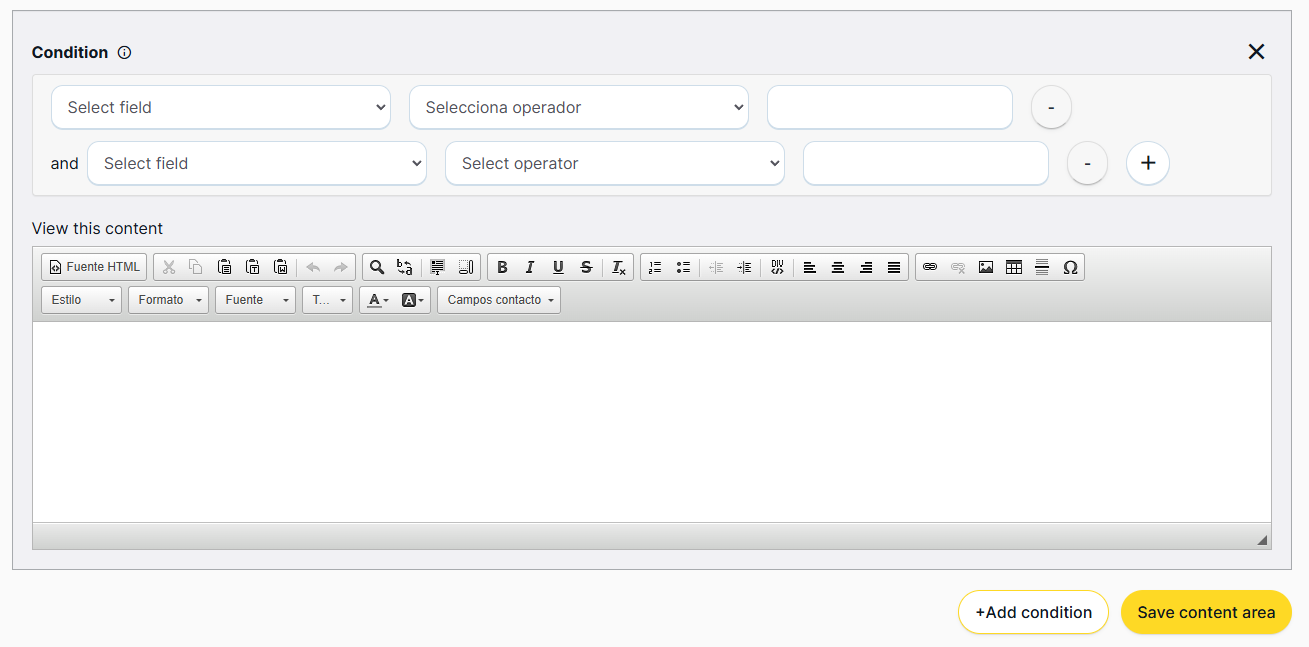
Task: Open the insert link tool
Action: point(930,267)
